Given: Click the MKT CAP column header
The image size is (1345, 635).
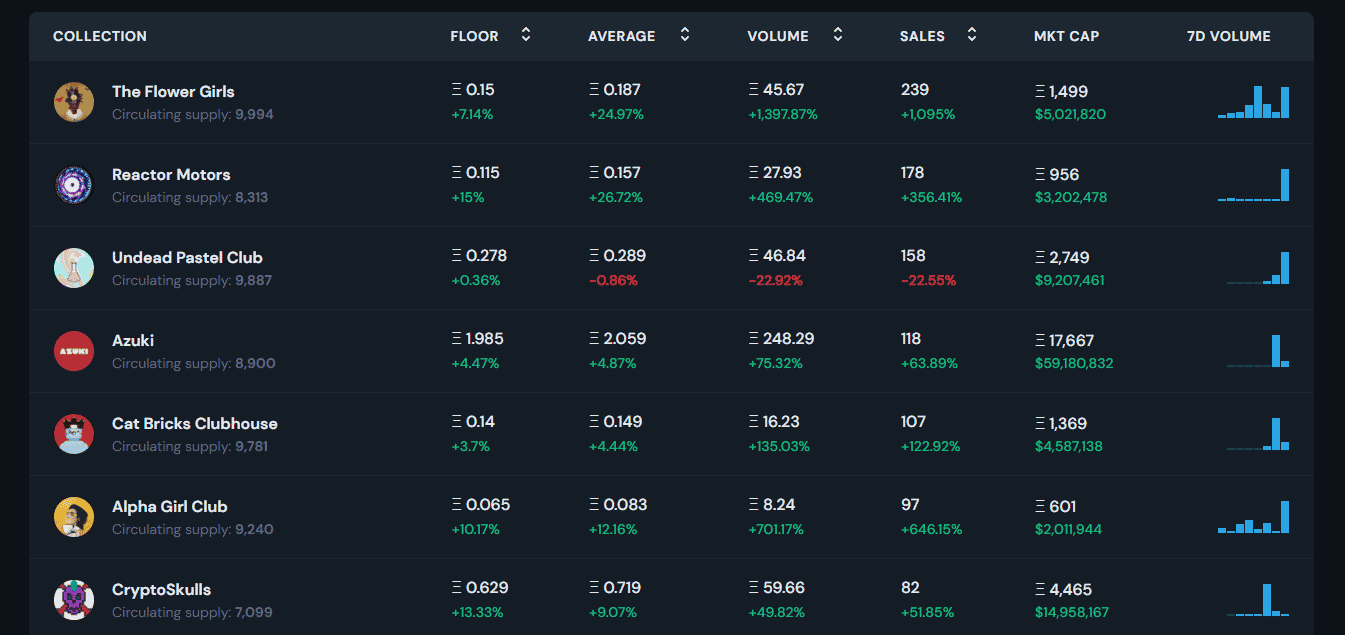Looking at the screenshot, I should pyautogui.click(x=1066, y=36).
